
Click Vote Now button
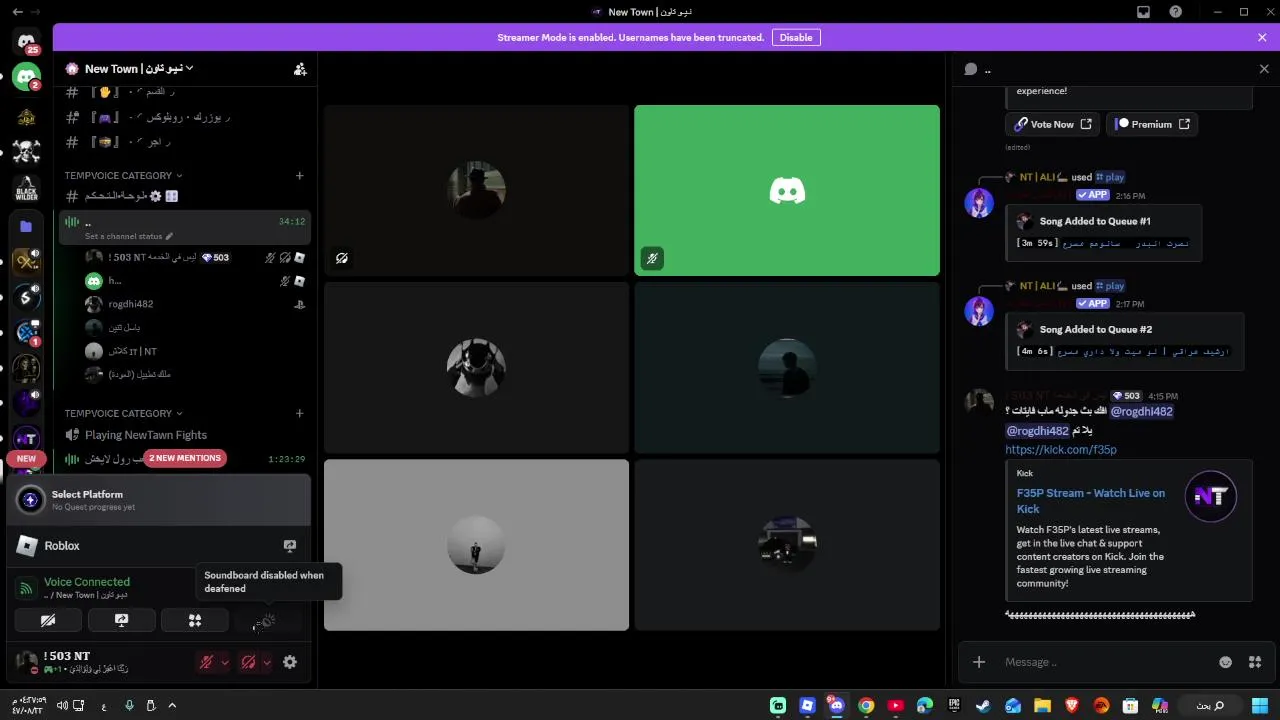(x=1052, y=124)
